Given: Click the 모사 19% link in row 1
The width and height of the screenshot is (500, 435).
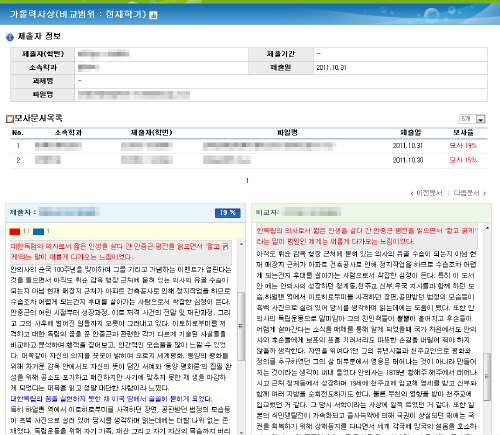Looking at the screenshot, I should coord(463,146).
